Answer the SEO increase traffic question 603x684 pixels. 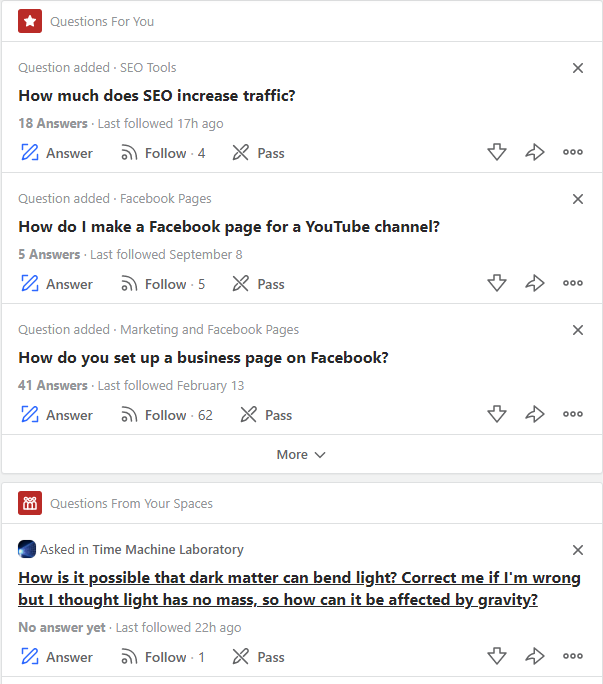[x=57, y=153]
